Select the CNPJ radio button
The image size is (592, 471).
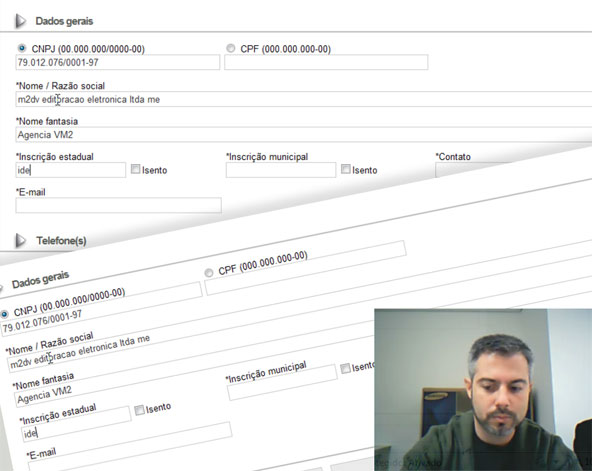tap(22, 48)
